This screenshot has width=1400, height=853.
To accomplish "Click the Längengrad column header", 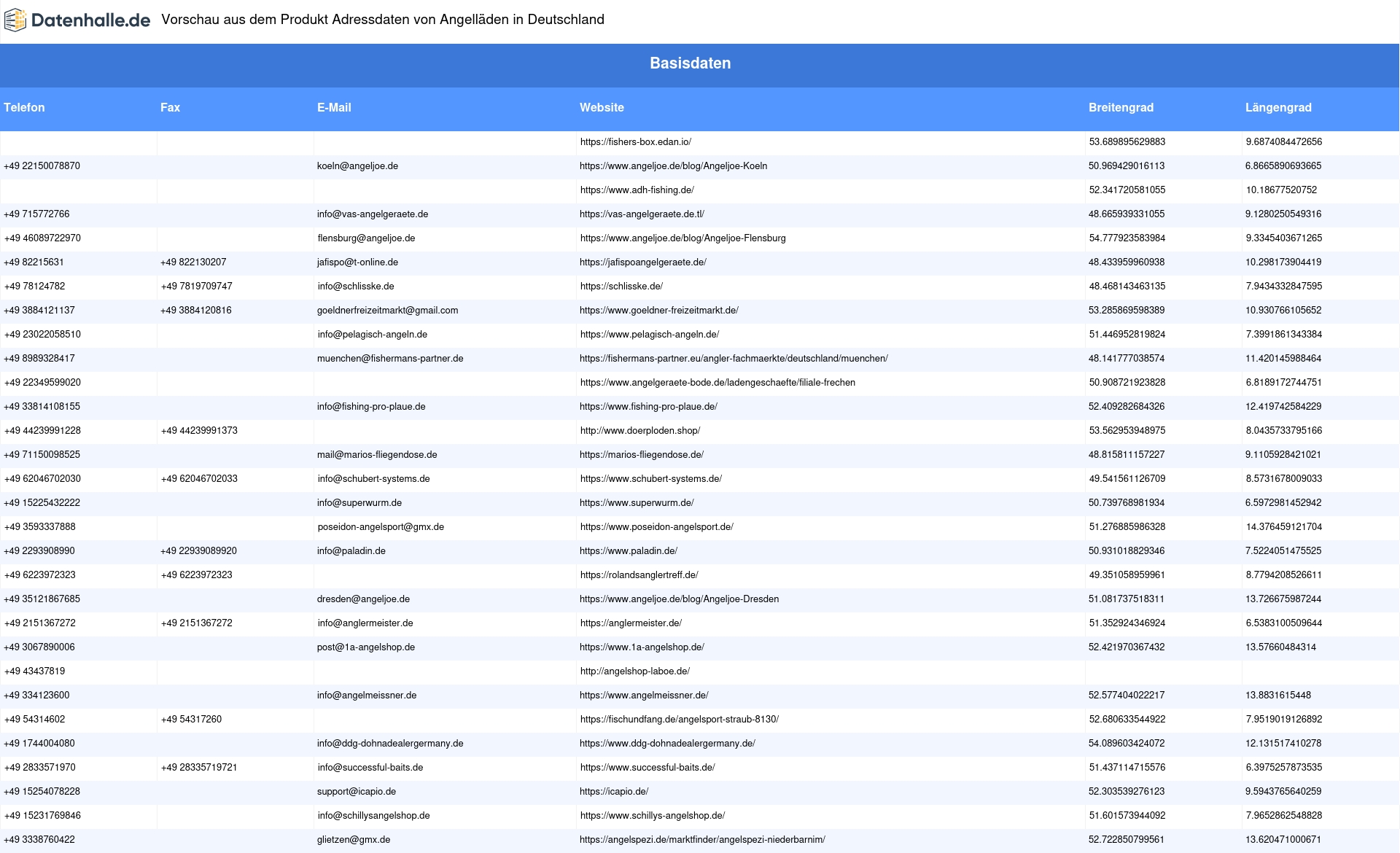I will click(x=1278, y=107).
